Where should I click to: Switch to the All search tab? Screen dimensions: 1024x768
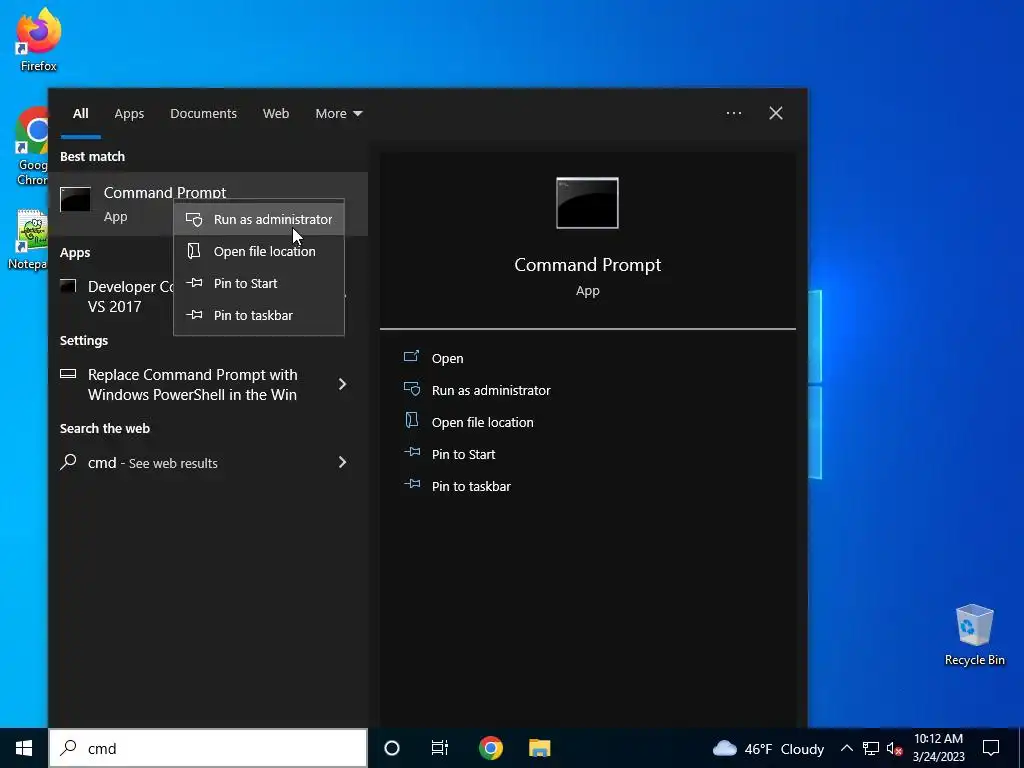(x=80, y=114)
